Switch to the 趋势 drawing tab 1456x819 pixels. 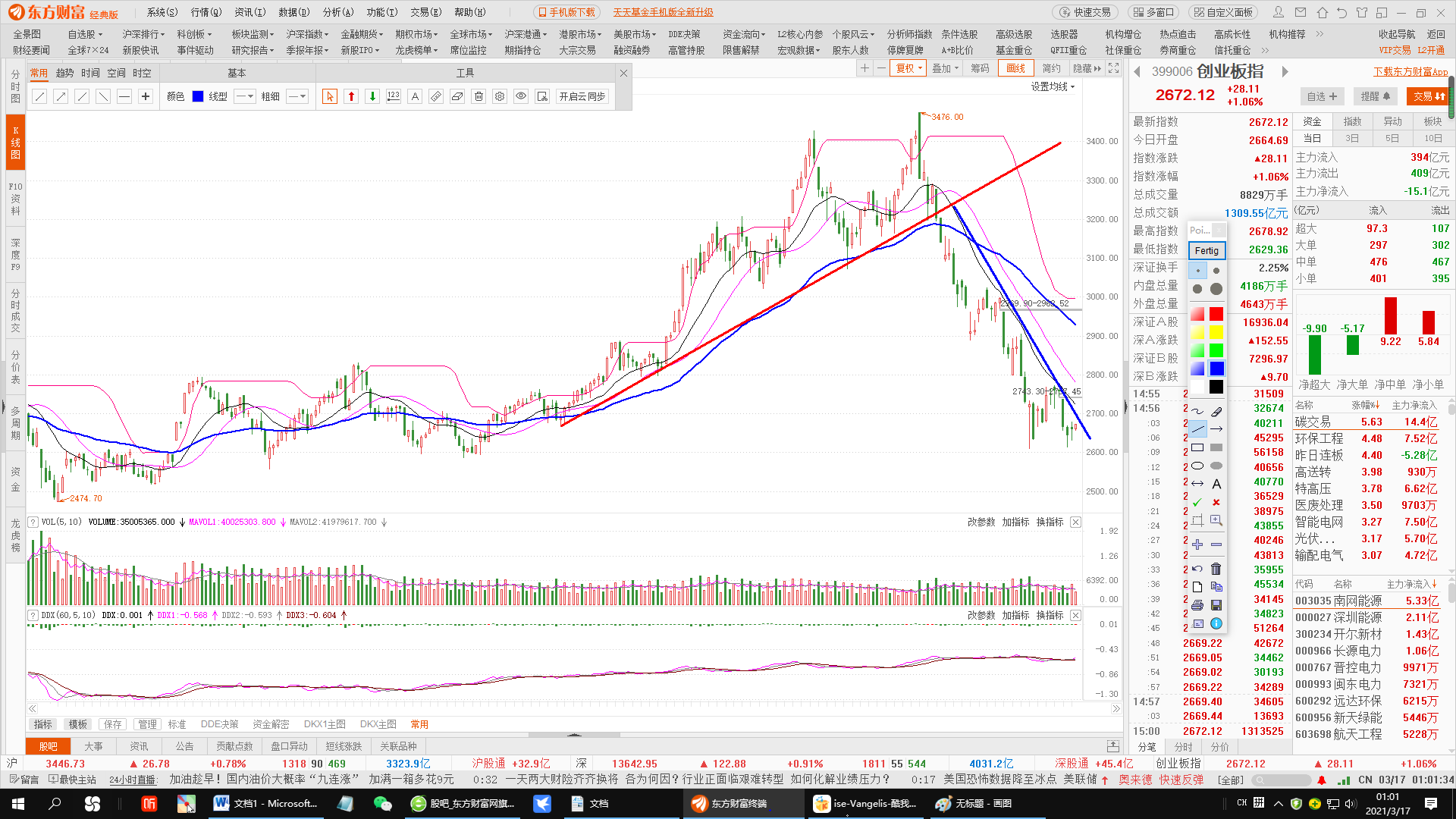(x=64, y=73)
